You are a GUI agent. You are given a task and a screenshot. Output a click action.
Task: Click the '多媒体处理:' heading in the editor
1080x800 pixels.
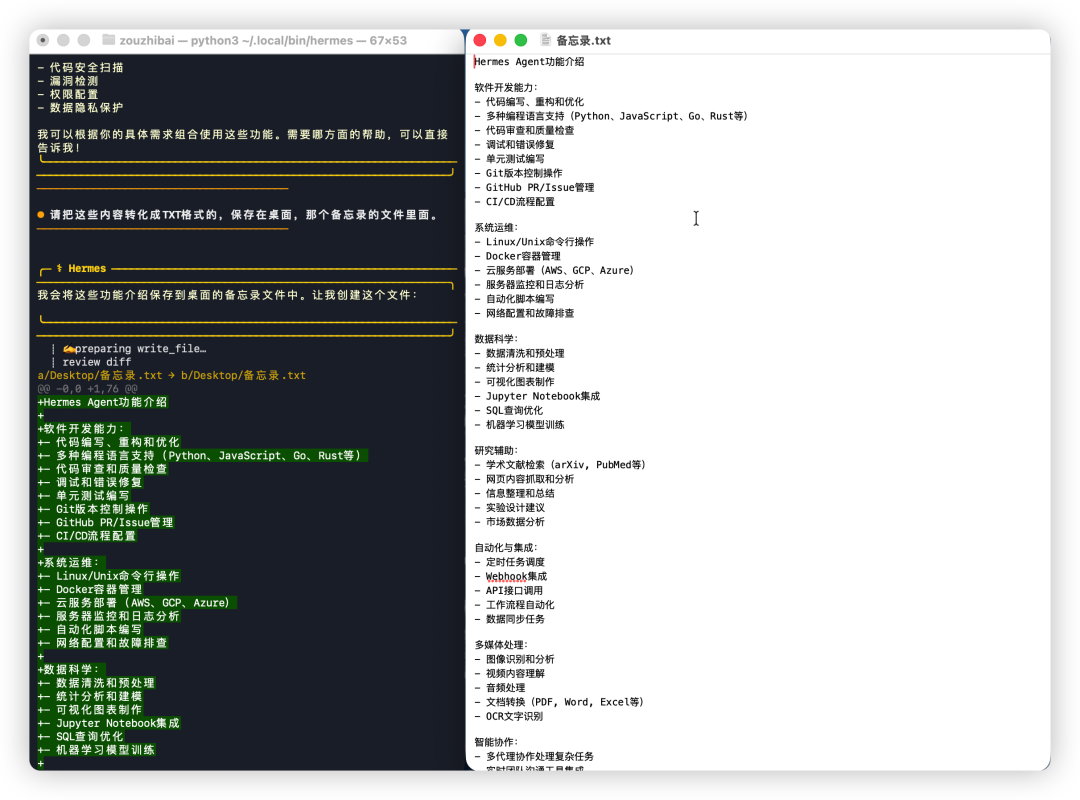(x=501, y=645)
